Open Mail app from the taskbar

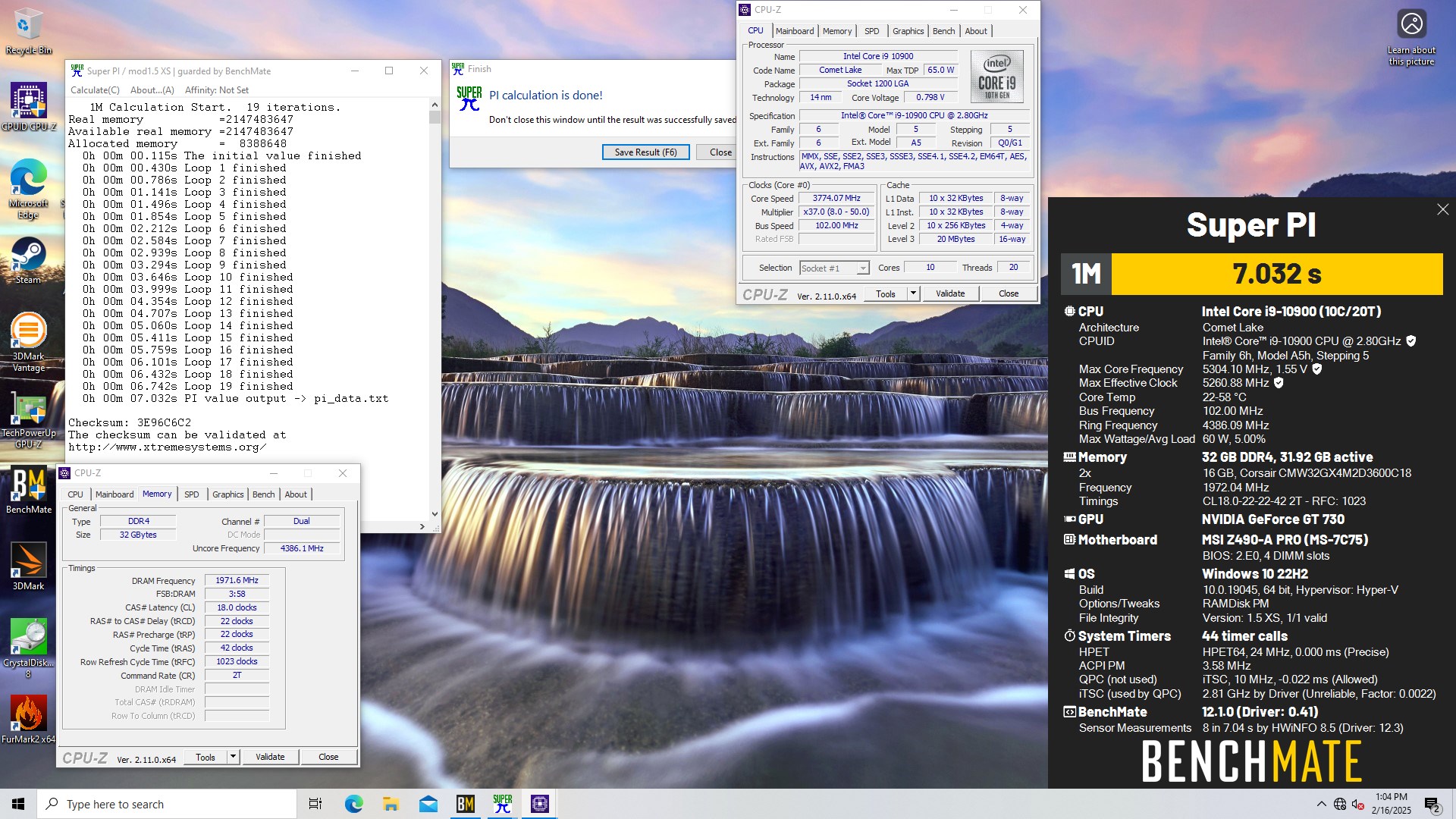point(428,804)
